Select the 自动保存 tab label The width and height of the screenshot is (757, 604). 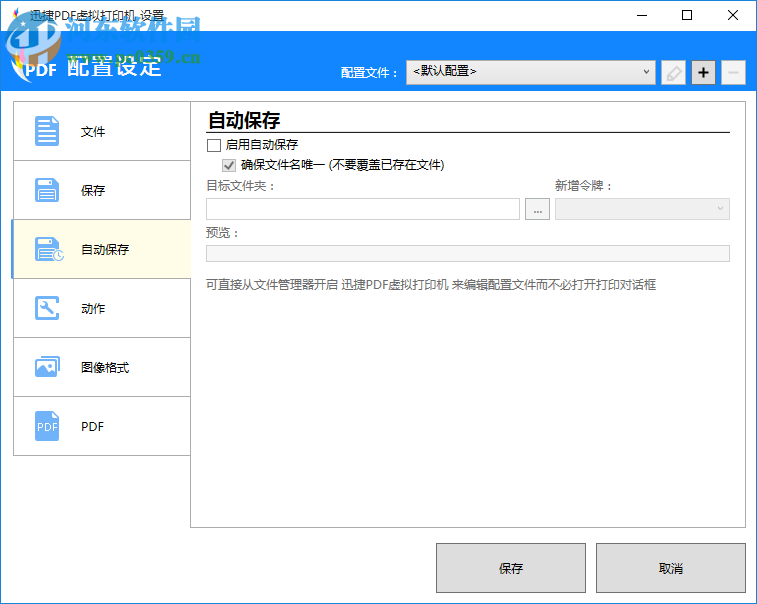point(105,249)
